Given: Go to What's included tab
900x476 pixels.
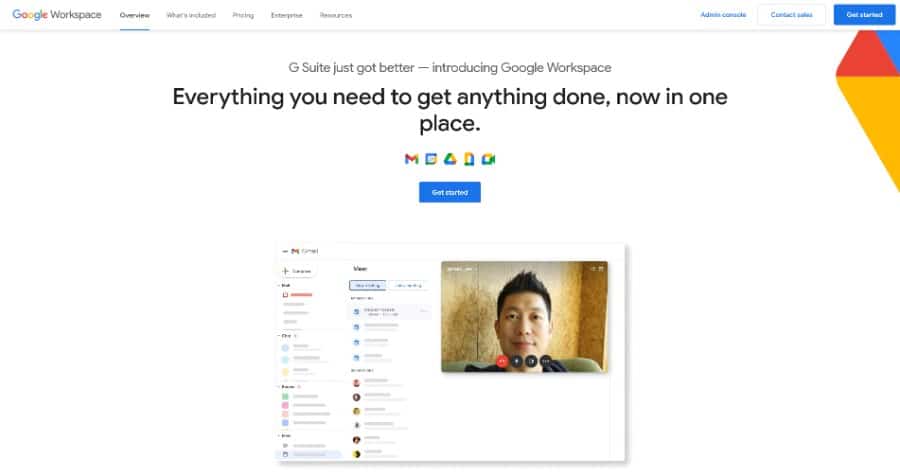Looking at the screenshot, I should click(191, 16).
